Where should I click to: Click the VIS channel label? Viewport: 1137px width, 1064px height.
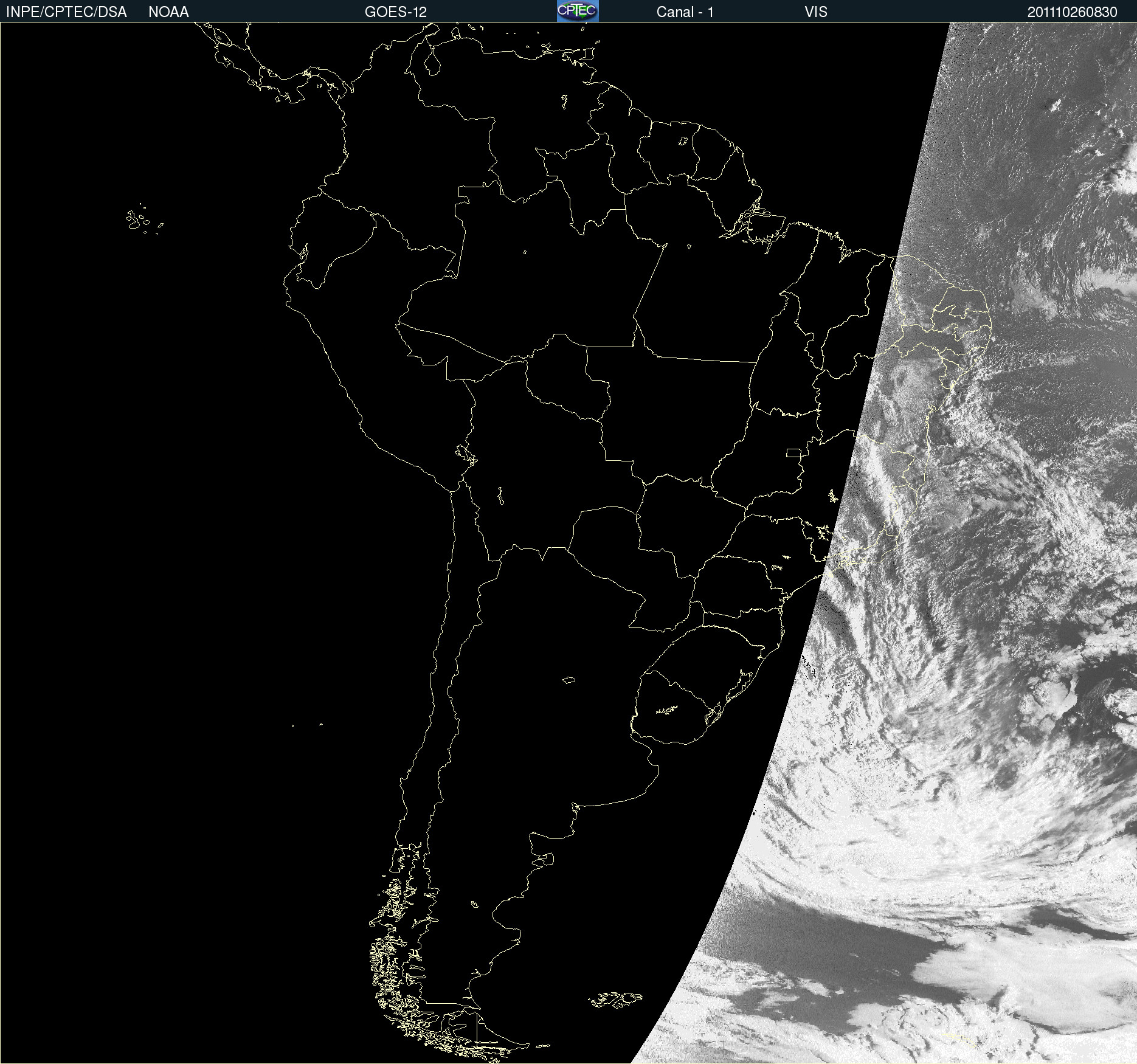(816, 12)
